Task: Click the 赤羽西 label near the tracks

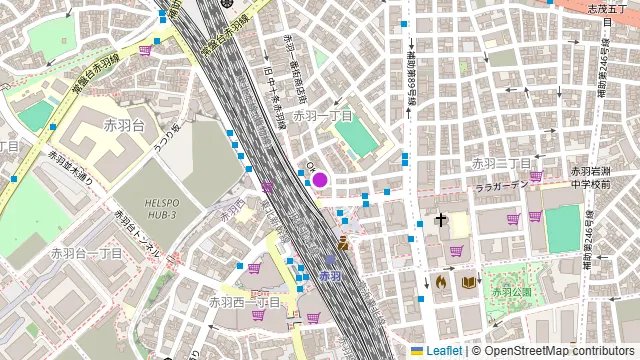Action: pyautogui.click(x=233, y=211)
